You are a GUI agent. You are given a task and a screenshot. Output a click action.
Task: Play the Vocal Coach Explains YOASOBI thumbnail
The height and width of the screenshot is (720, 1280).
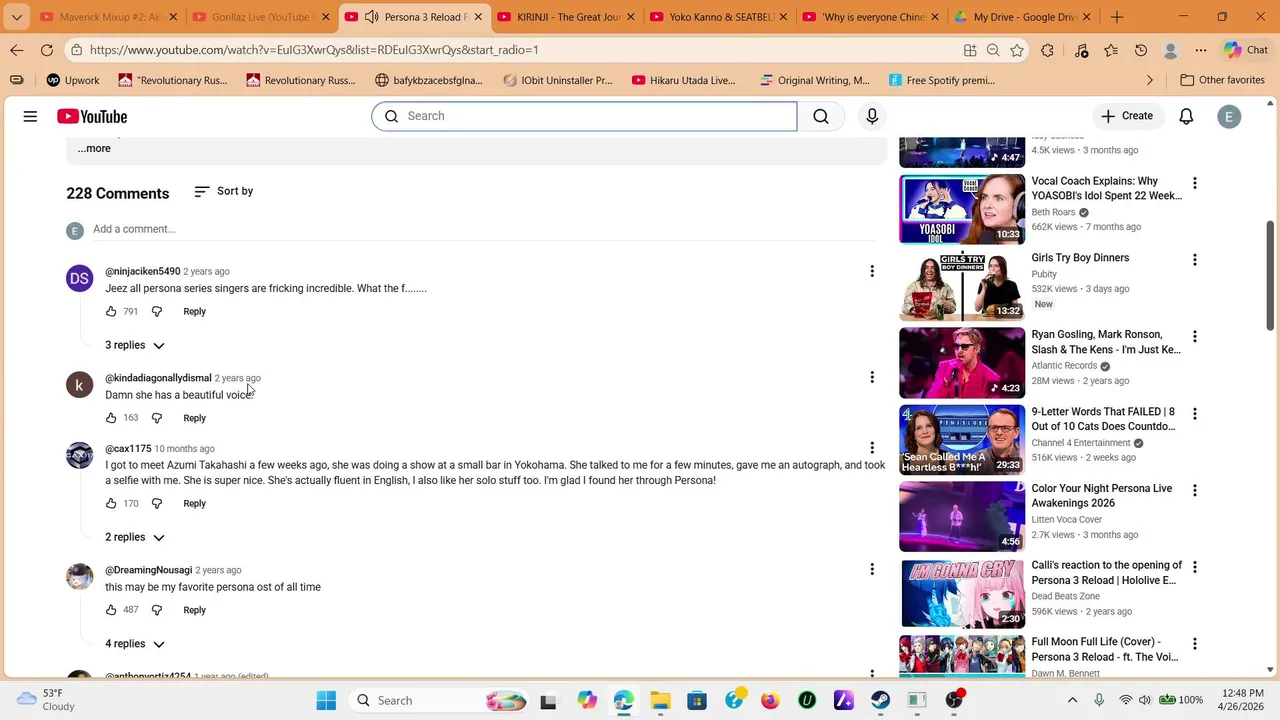tap(962, 209)
